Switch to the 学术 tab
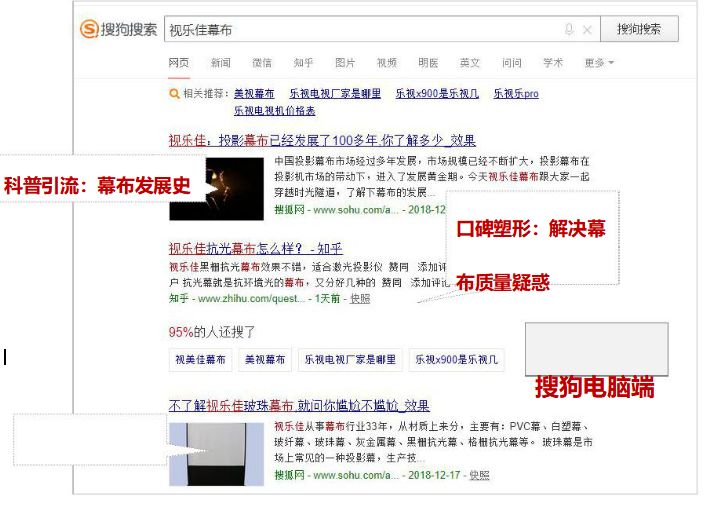 coord(553,62)
